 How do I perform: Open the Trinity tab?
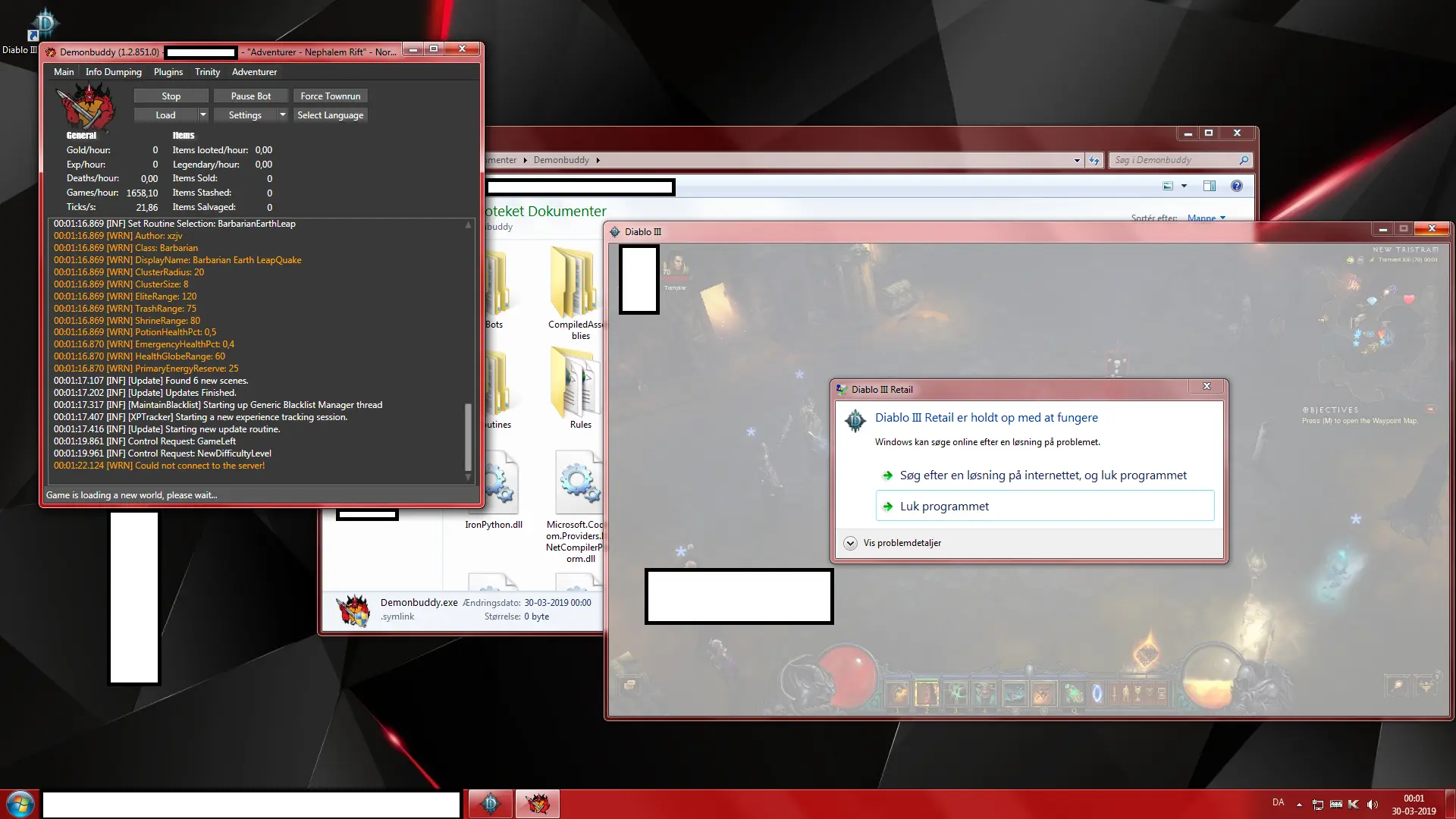[x=207, y=72]
